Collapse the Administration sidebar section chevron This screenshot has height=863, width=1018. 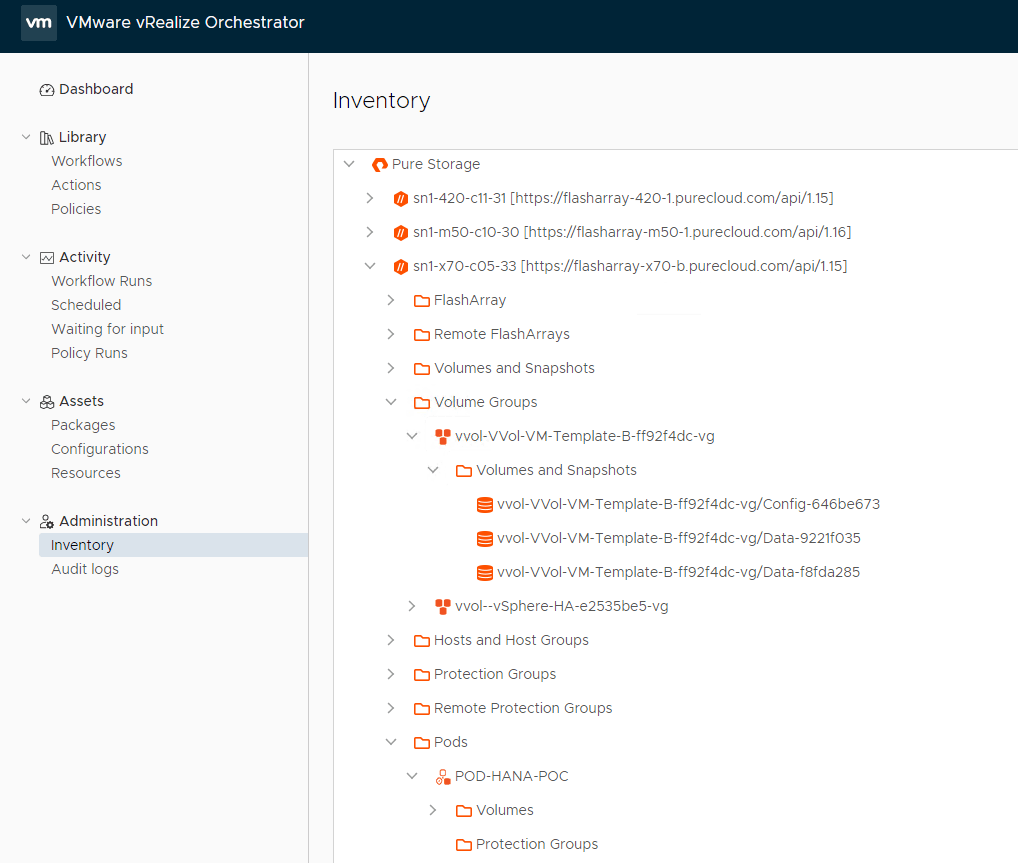(26, 521)
